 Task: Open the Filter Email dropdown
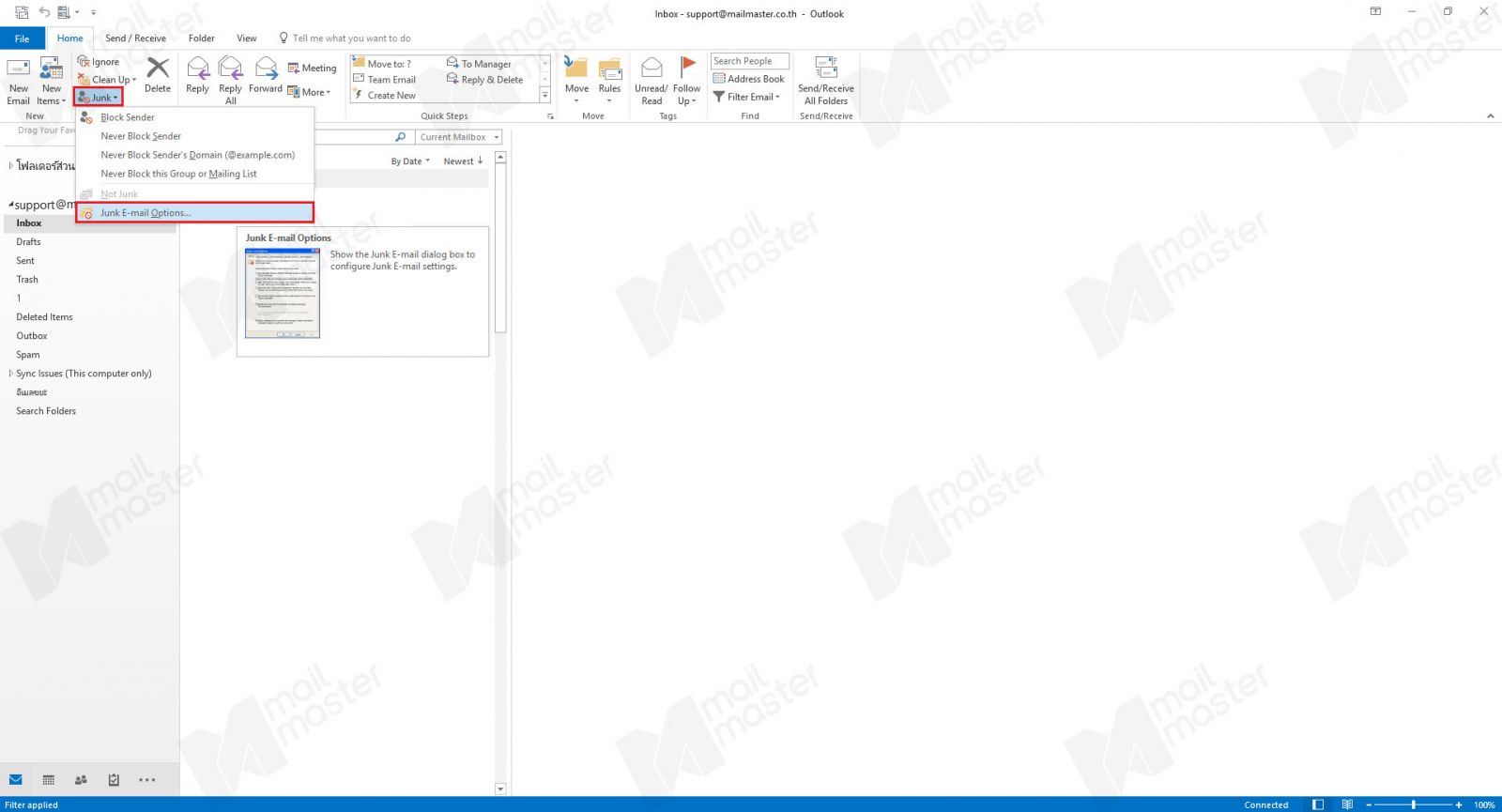(x=747, y=97)
